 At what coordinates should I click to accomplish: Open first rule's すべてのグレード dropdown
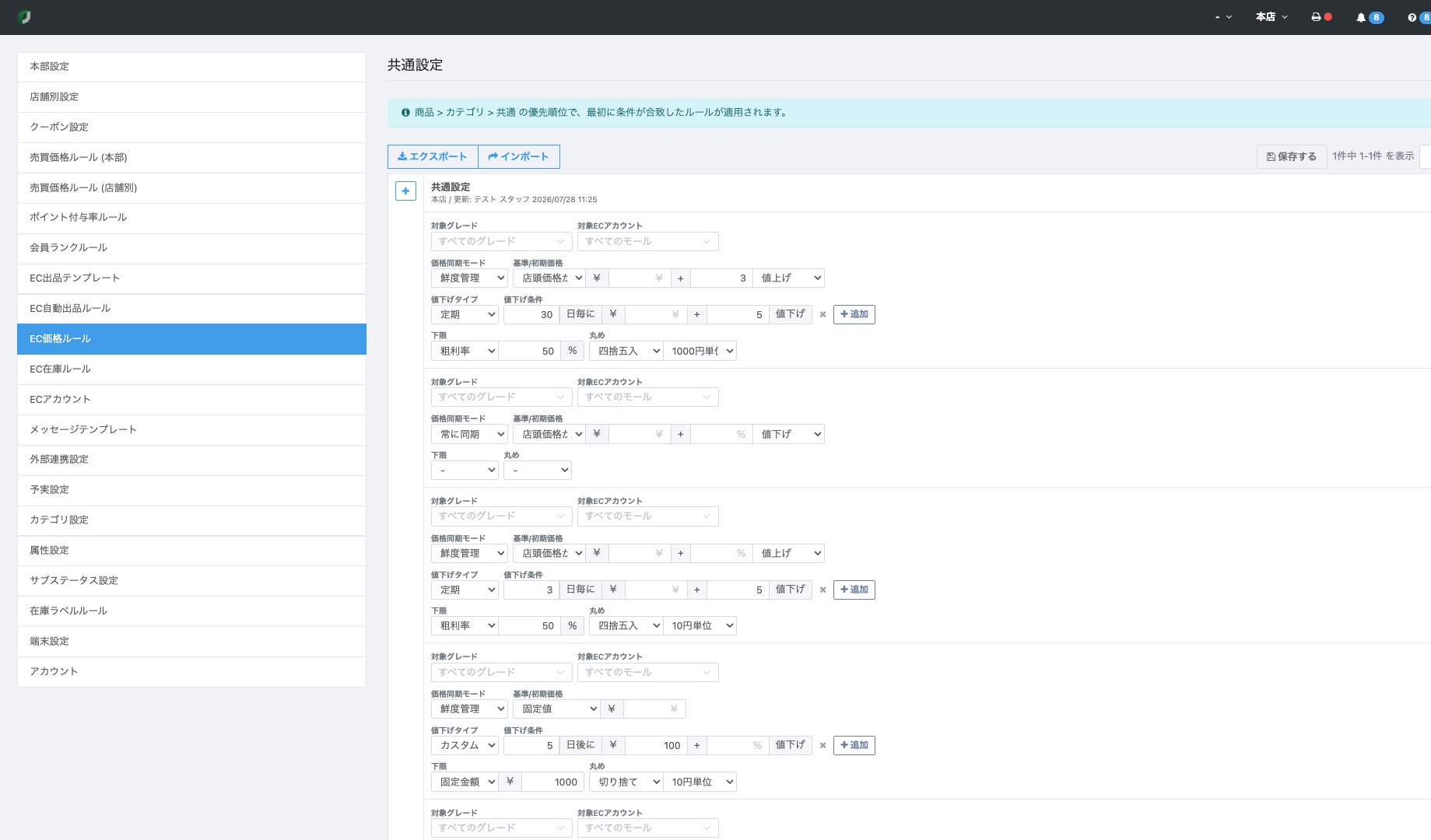(x=501, y=242)
